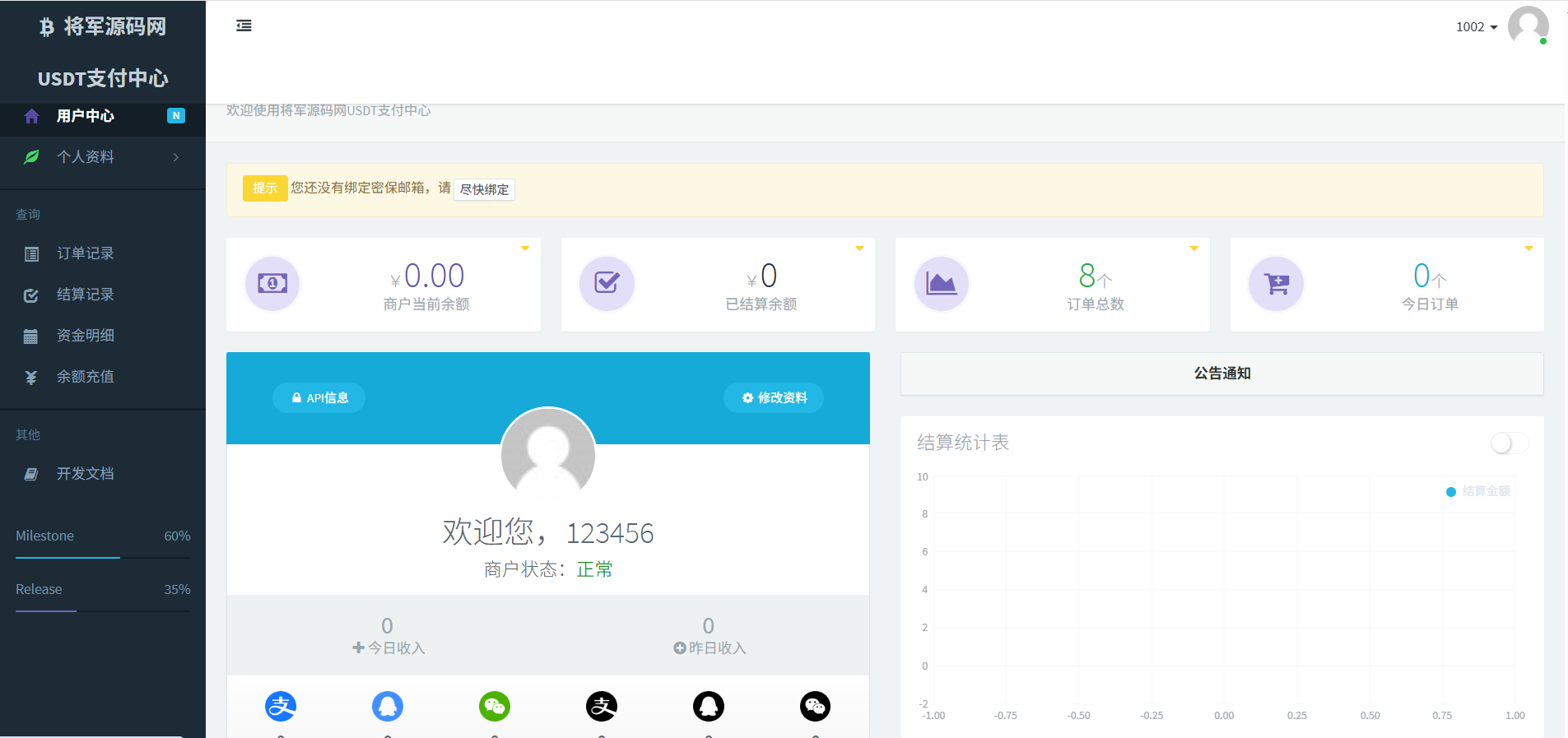Click the blue N badge on 用户中心
The height and width of the screenshot is (738, 1568).
[176, 116]
